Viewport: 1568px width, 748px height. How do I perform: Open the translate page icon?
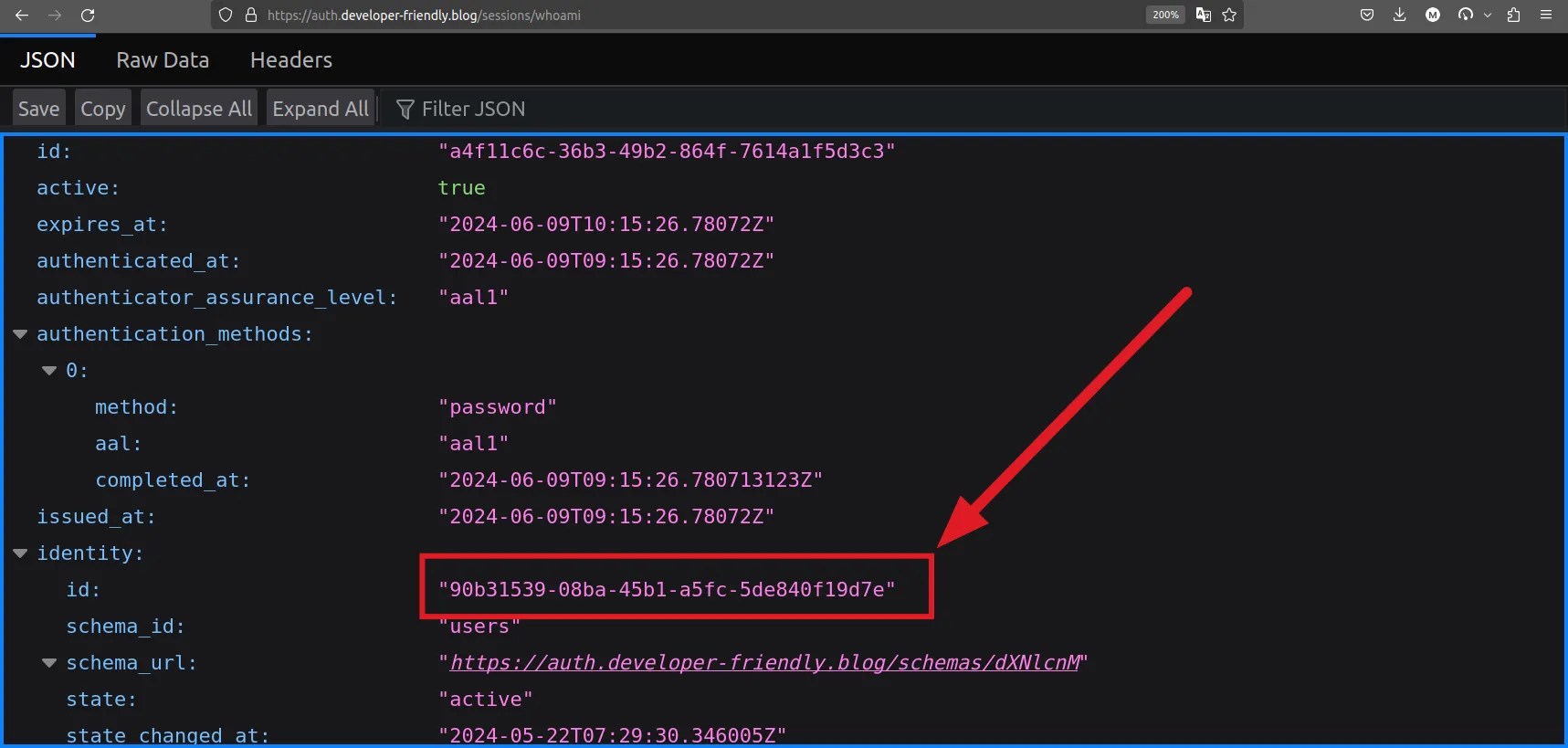click(x=1204, y=15)
